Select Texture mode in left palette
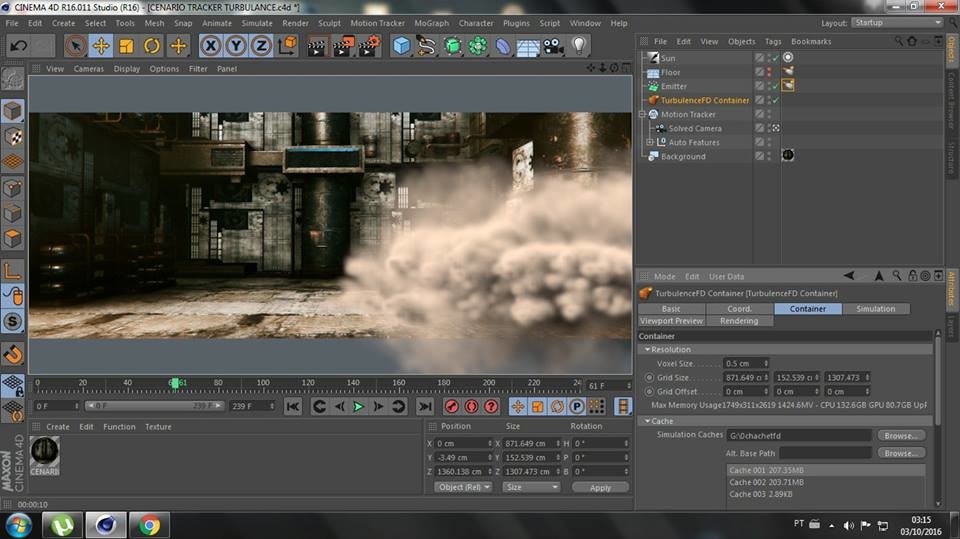The width and height of the screenshot is (960, 539). coord(12,137)
